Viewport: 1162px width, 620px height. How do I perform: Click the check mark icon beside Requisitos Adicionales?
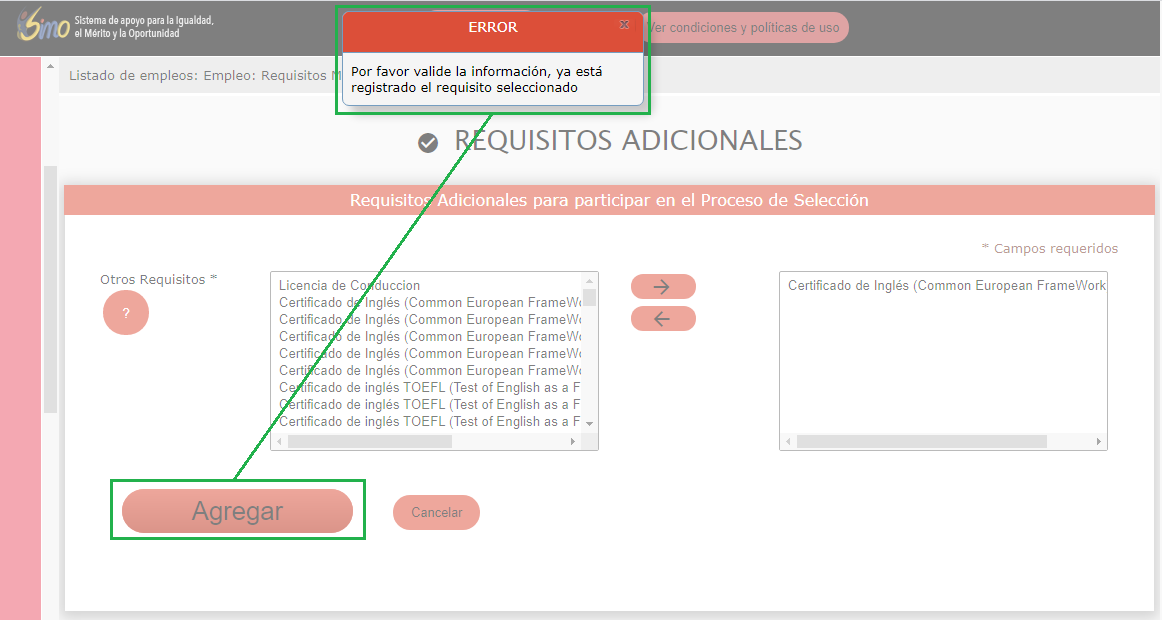(x=428, y=144)
